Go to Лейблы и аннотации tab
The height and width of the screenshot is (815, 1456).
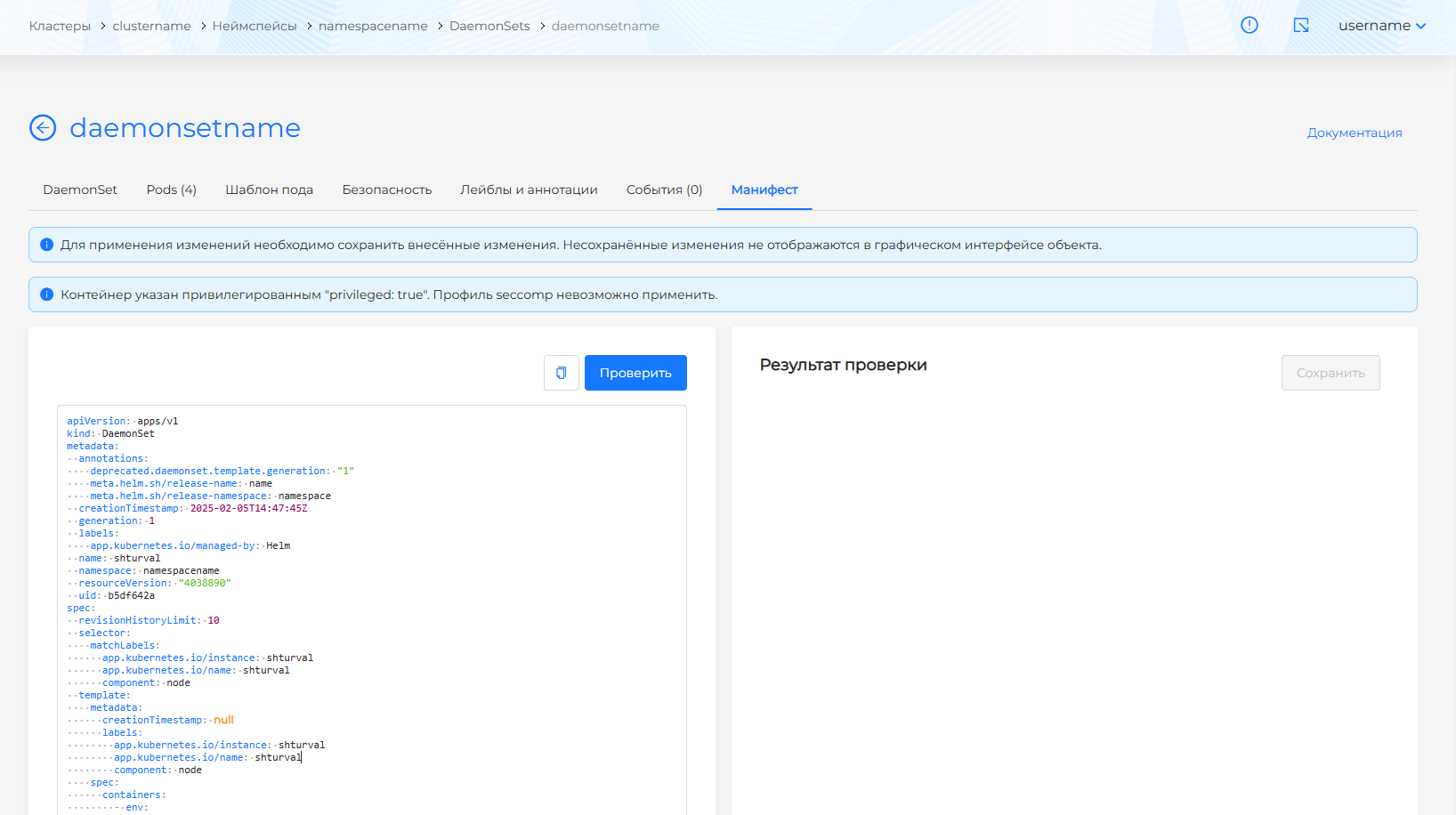529,190
